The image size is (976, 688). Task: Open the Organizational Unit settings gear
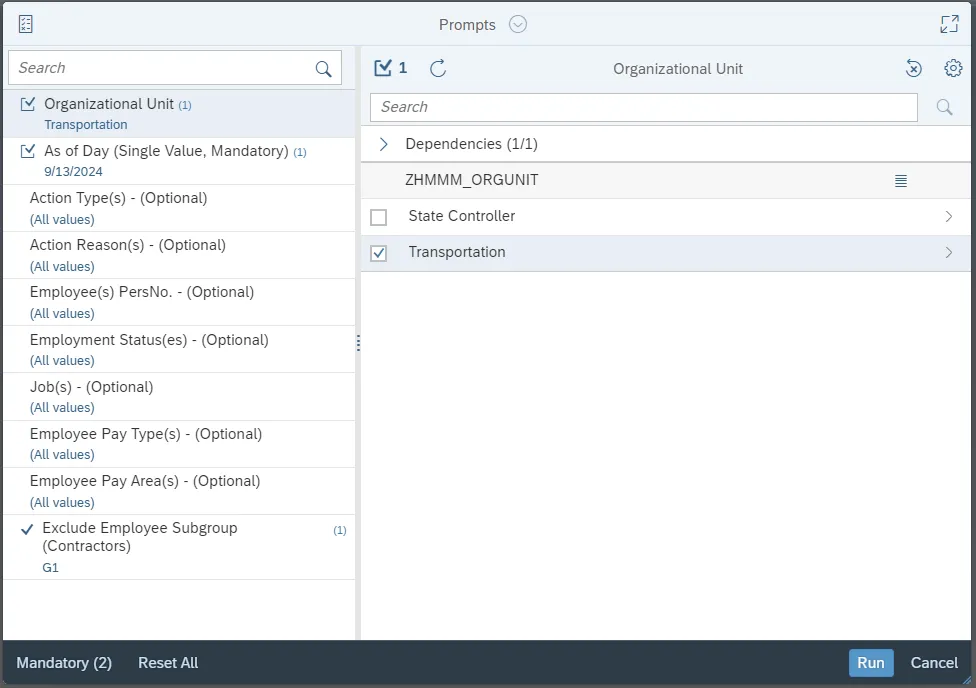[953, 68]
